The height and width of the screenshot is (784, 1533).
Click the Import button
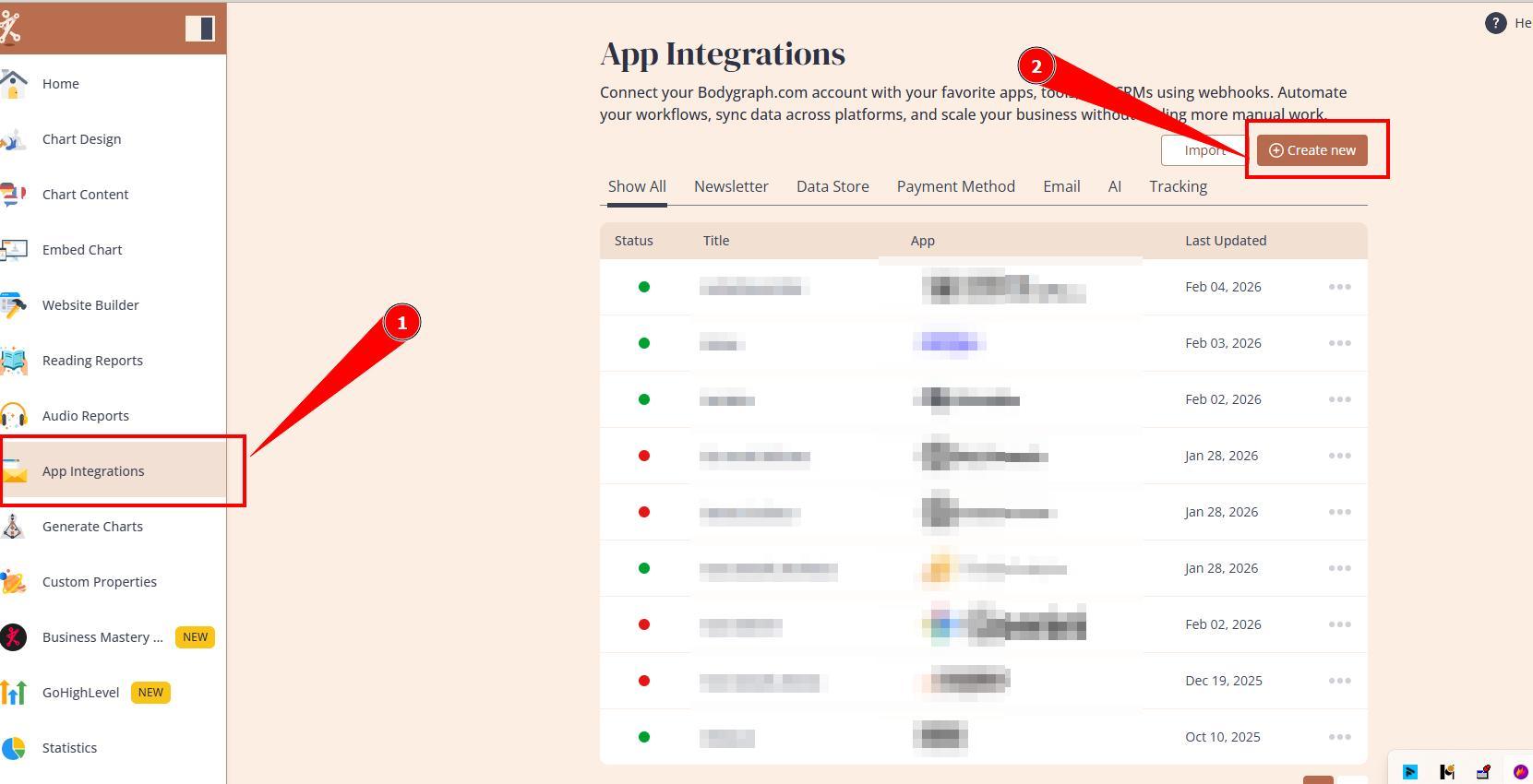tap(1203, 150)
